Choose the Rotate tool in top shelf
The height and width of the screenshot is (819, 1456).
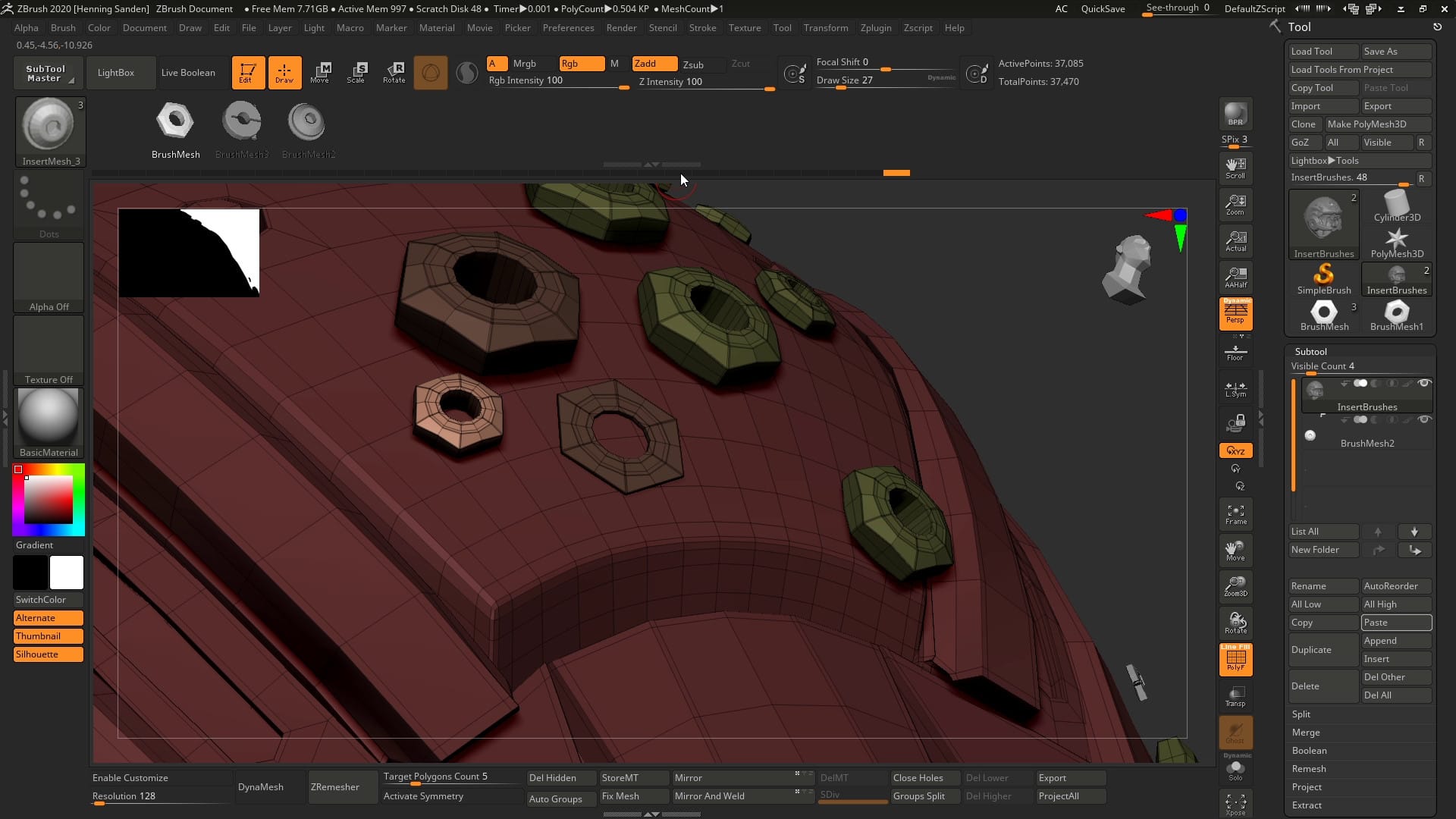pos(394,73)
